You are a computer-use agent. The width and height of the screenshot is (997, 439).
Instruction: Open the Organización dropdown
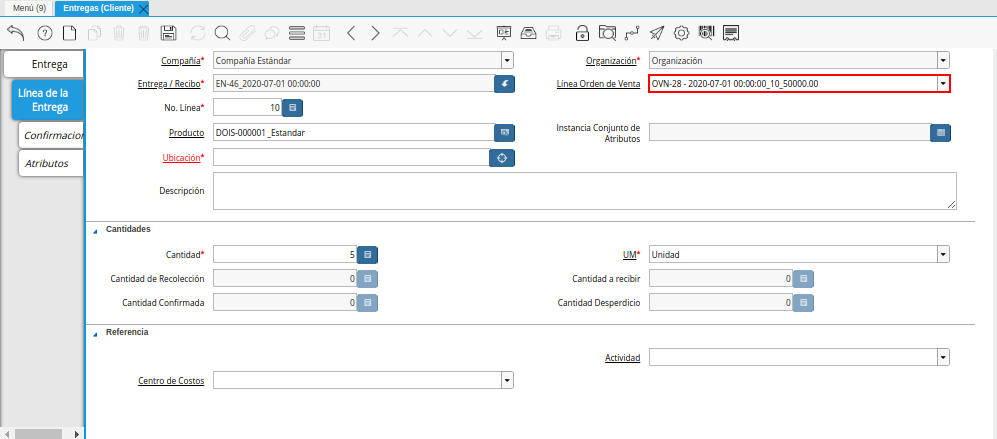(x=944, y=60)
